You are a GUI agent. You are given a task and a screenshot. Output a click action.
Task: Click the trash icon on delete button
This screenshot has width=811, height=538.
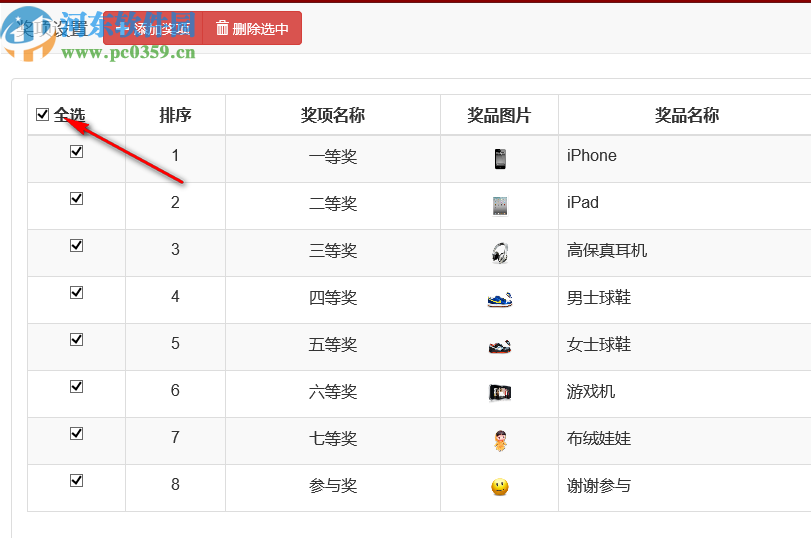[x=222, y=28]
